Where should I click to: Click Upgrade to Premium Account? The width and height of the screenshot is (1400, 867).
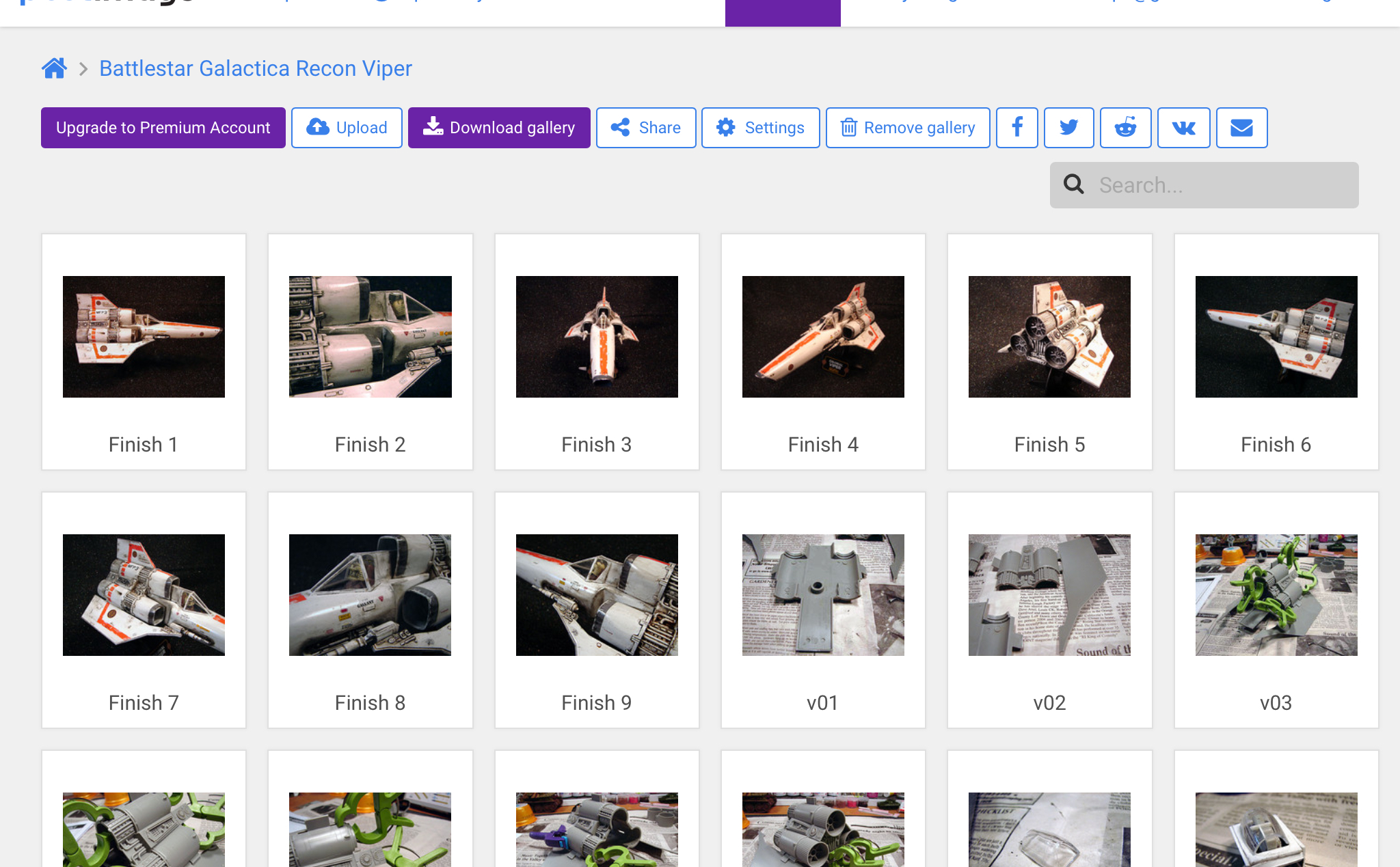click(163, 128)
